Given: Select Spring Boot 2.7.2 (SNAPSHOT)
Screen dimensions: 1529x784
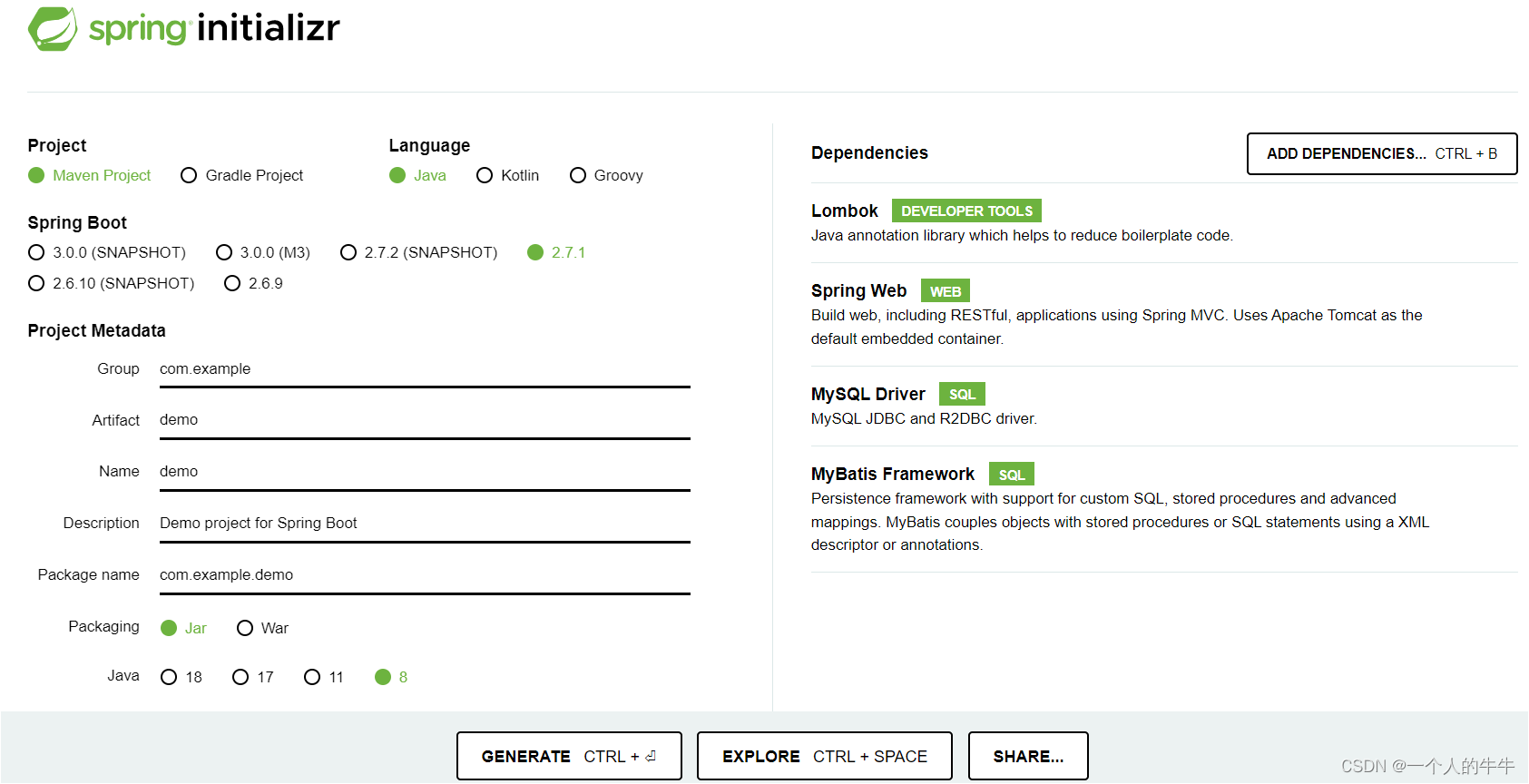Looking at the screenshot, I should coord(419,252).
